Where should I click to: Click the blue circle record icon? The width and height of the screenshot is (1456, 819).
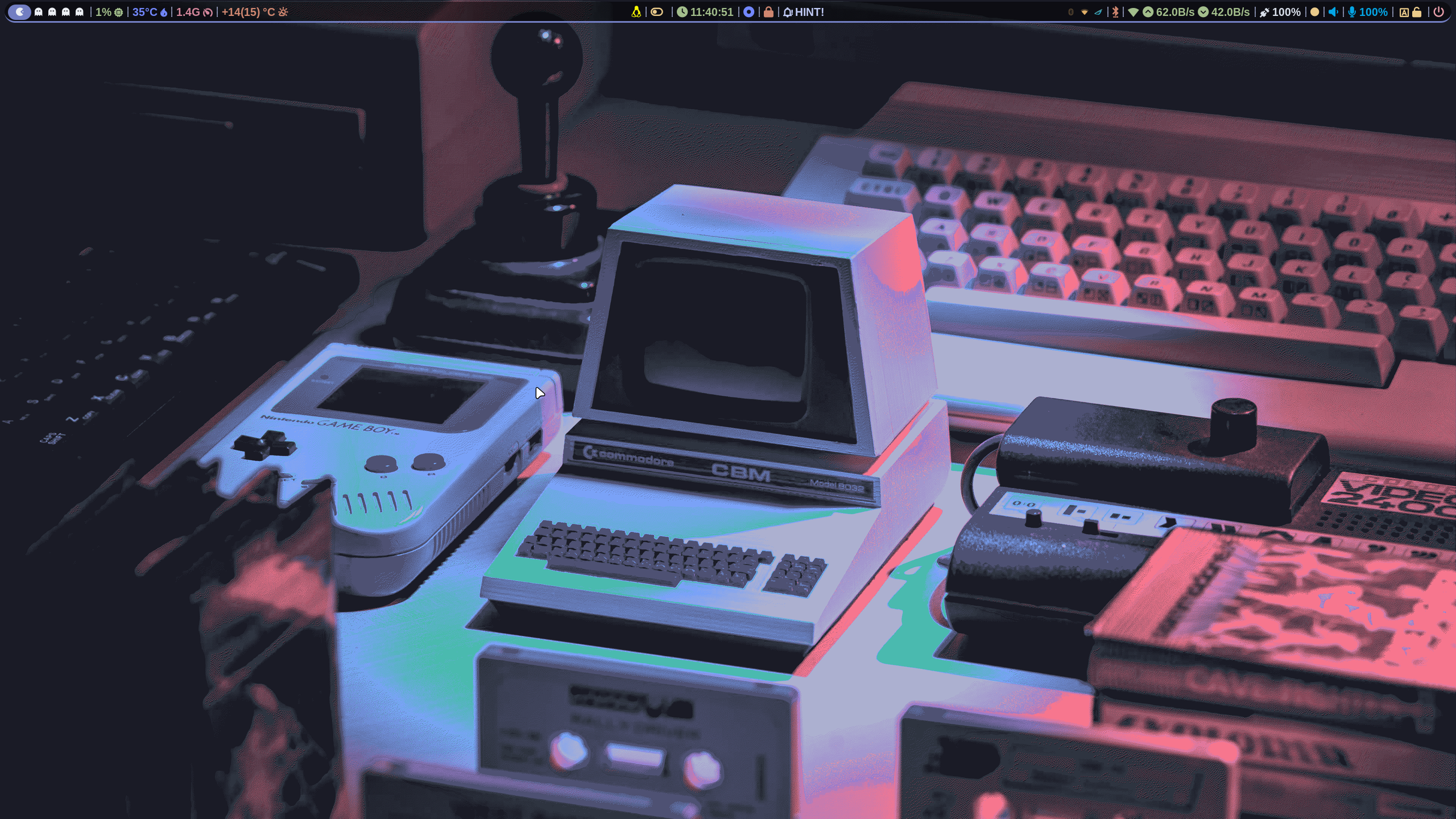(748, 12)
